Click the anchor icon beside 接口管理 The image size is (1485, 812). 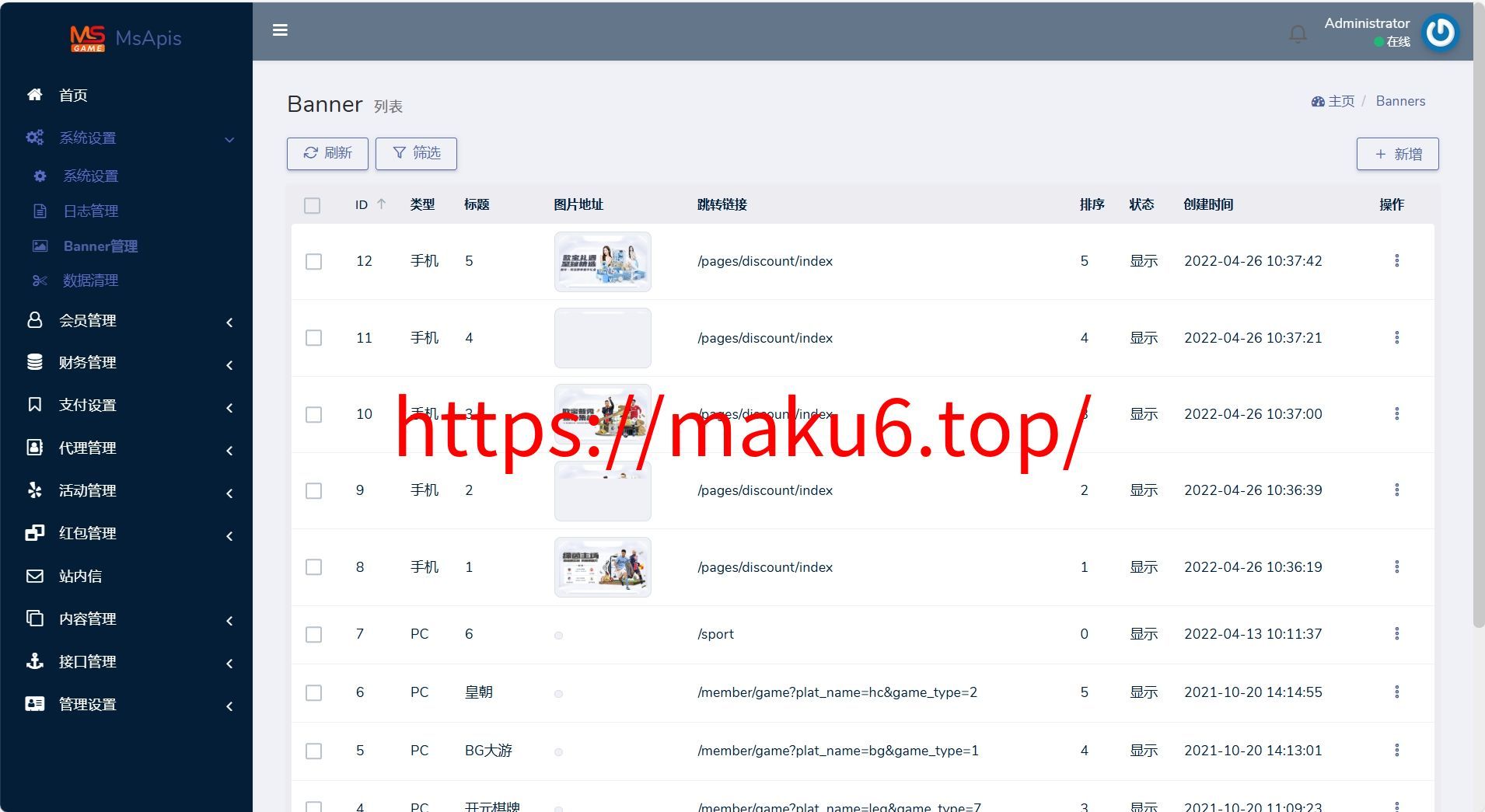[x=34, y=661]
